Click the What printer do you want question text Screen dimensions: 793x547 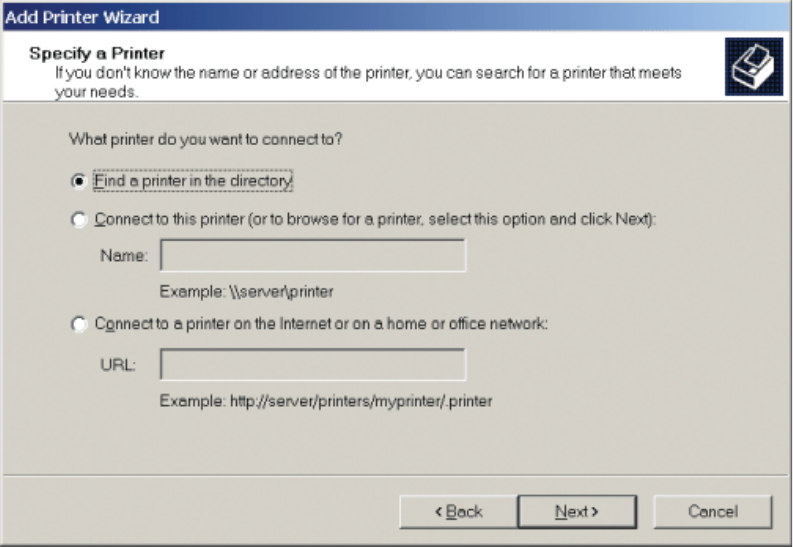point(205,140)
